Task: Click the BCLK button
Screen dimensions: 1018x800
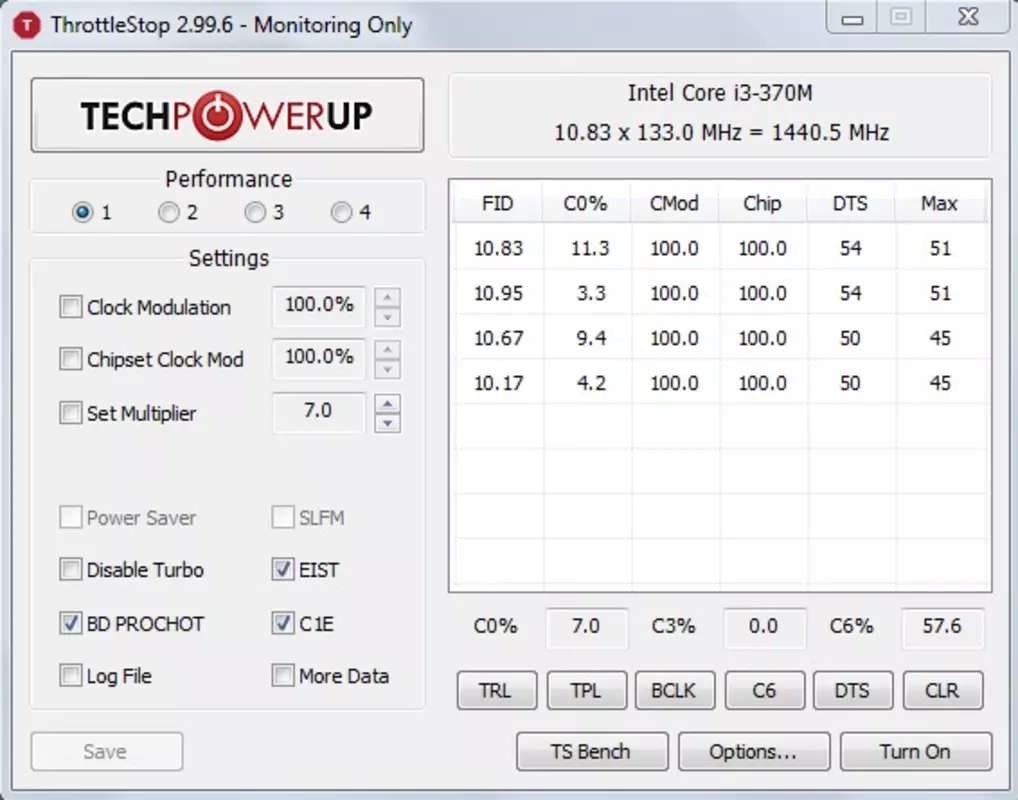Action: pos(675,690)
